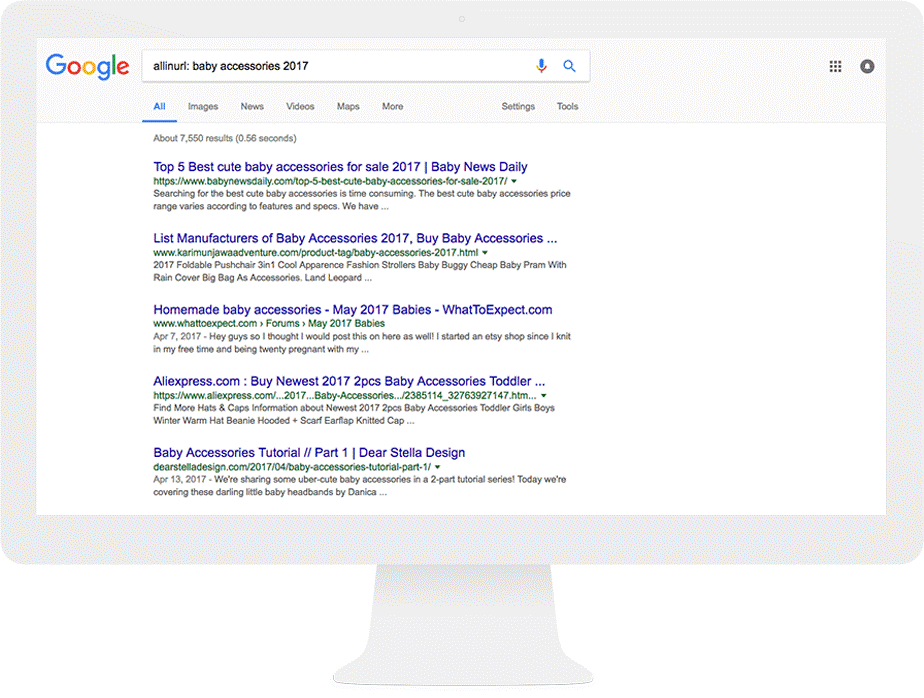Image resolution: width=924 pixels, height=698 pixels.
Task: Start voice search with microphone icon
Action: pyautogui.click(x=541, y=66)
